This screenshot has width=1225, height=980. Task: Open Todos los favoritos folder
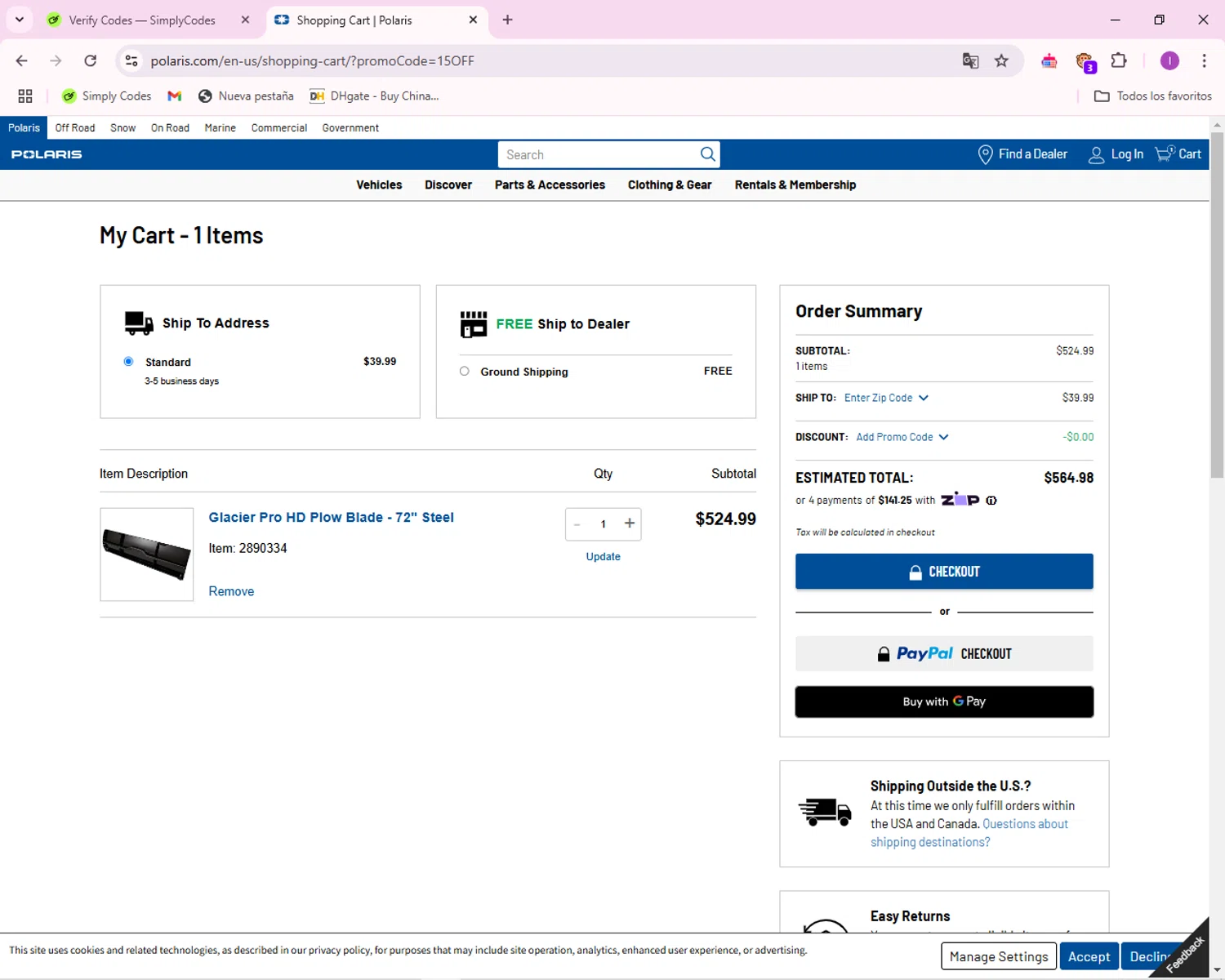click(x=1152, y=96)
